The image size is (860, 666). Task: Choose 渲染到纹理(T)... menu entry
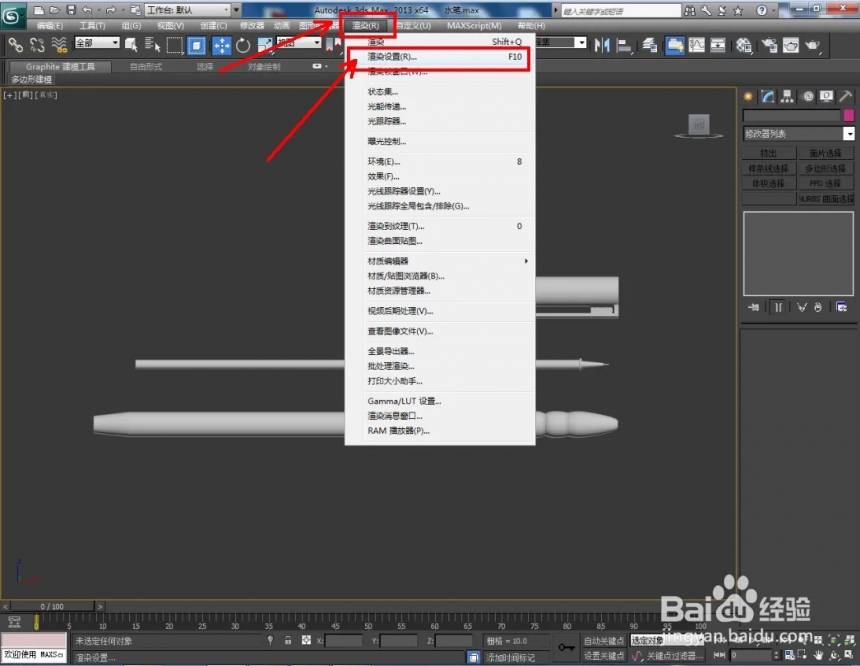click(439, 226)
